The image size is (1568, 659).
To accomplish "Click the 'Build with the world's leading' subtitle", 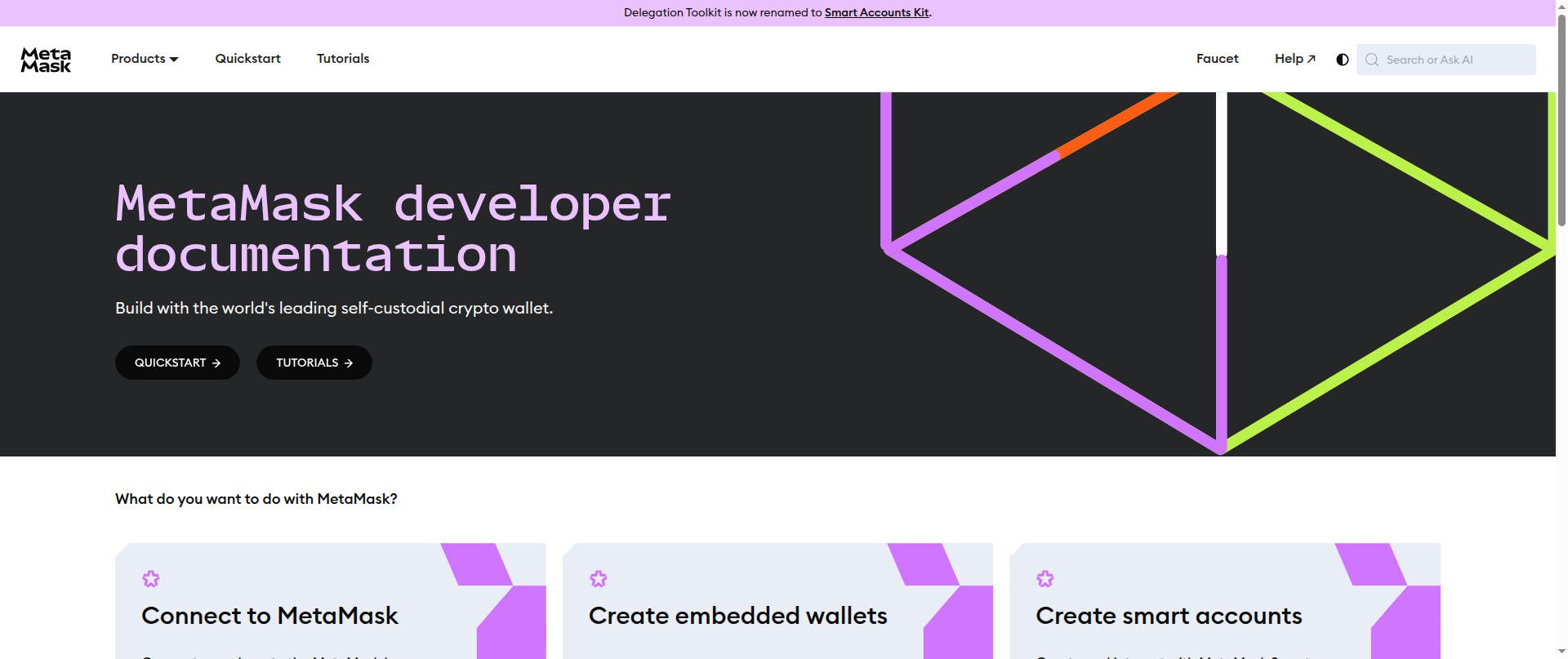I will pyautogui.click(x=334, y=308).
